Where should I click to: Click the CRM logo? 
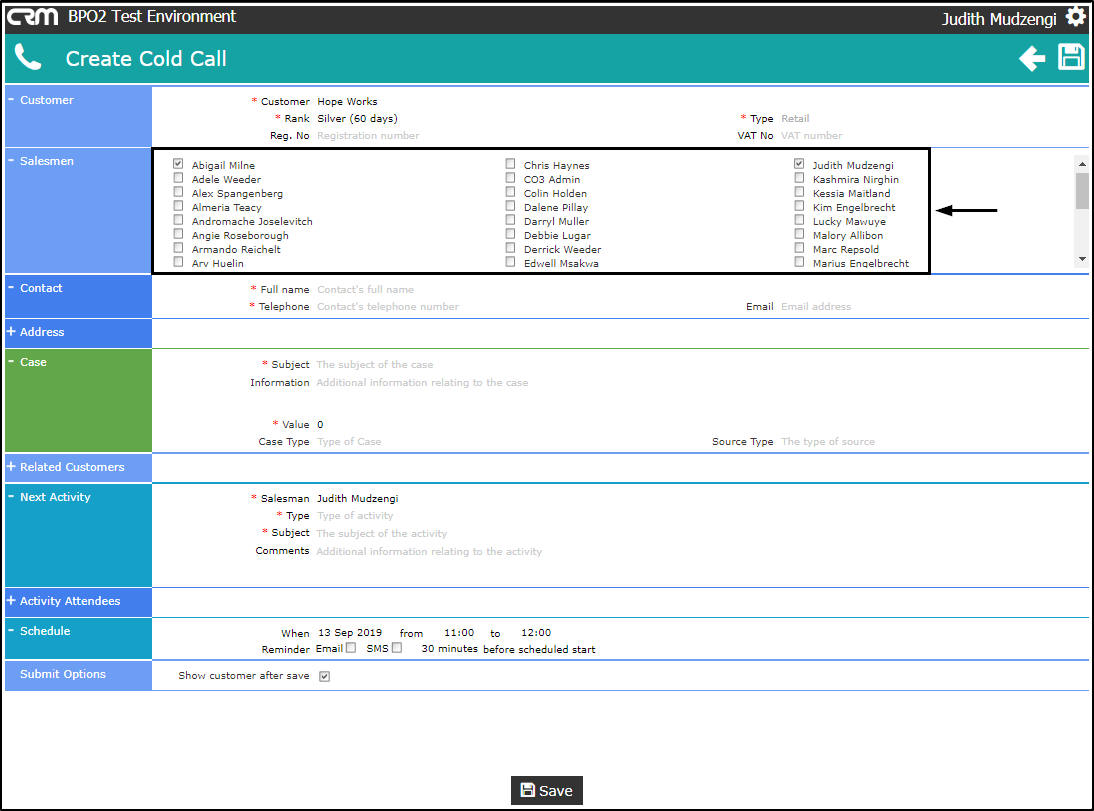click(33, 17)
